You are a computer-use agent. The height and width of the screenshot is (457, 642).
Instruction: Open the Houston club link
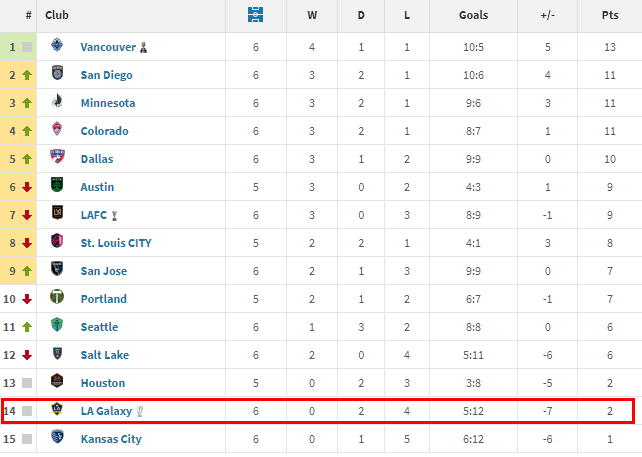click(x=103, y=383)
